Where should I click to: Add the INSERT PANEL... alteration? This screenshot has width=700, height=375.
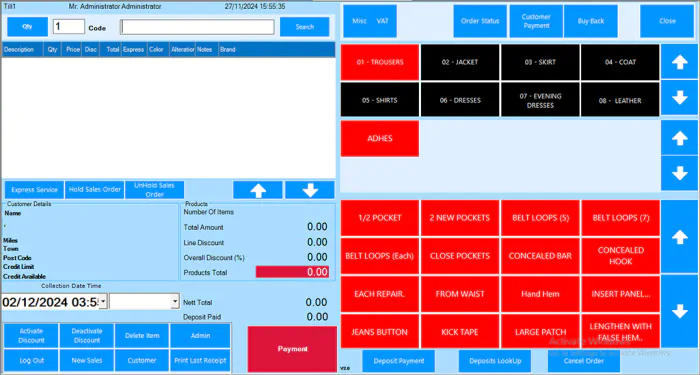click(620, 294)
